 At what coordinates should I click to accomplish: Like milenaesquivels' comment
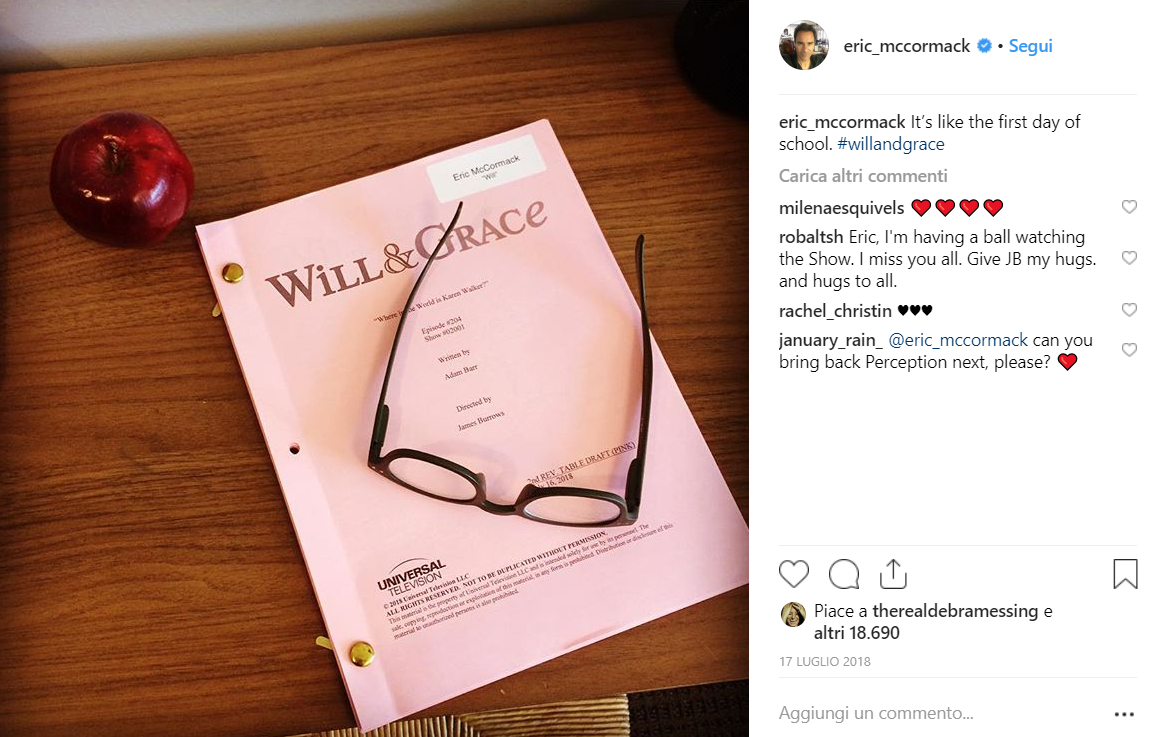pos(1129,207)
